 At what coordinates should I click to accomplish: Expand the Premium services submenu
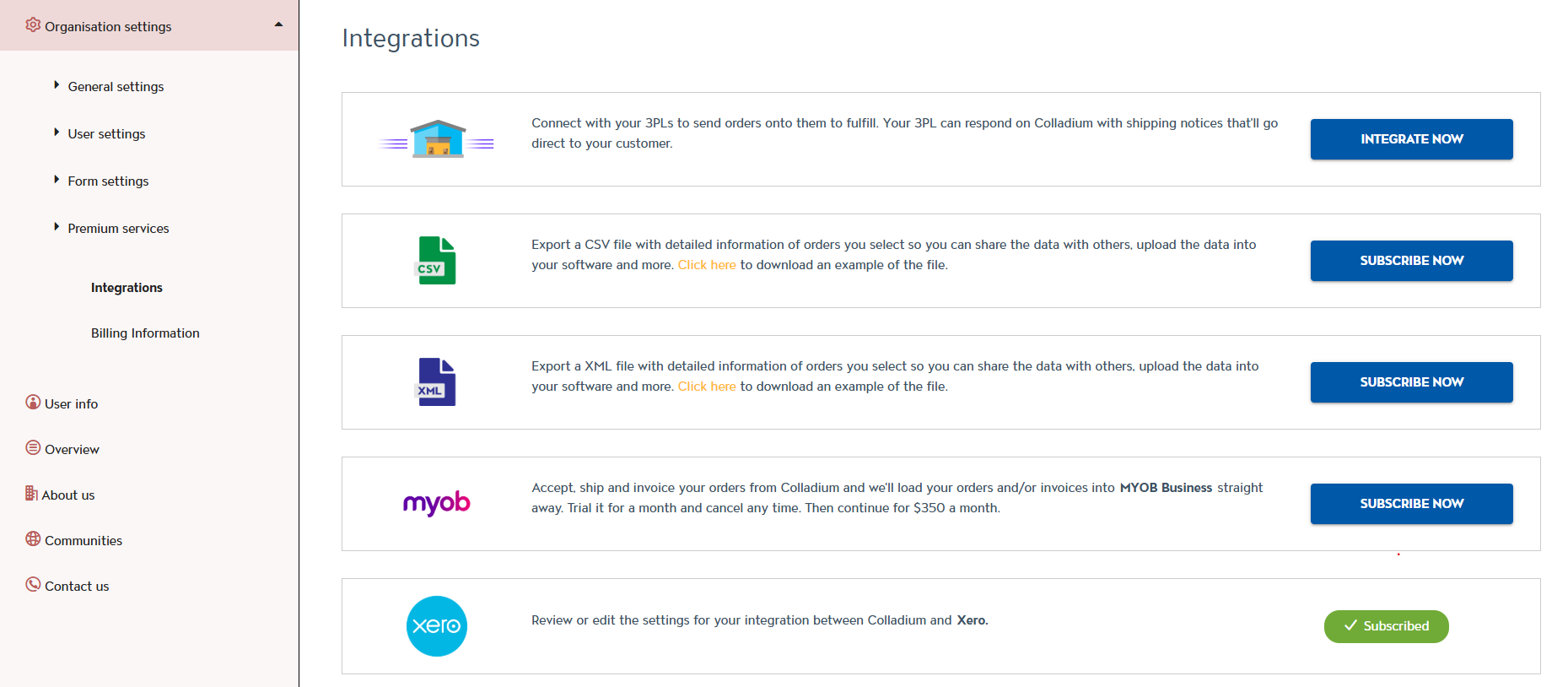pos(57,227)
